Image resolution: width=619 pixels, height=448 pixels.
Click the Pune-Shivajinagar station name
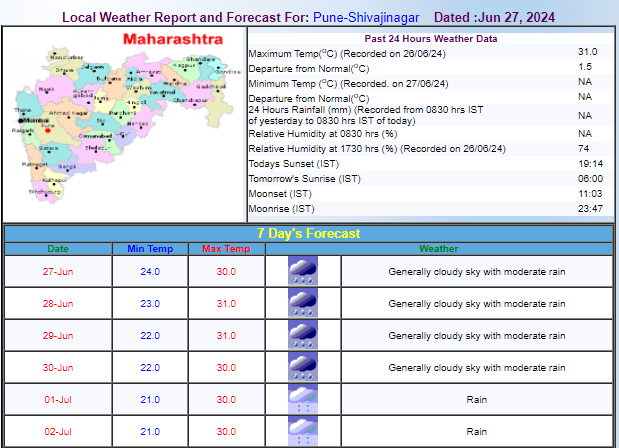click(x=366, y=17)
